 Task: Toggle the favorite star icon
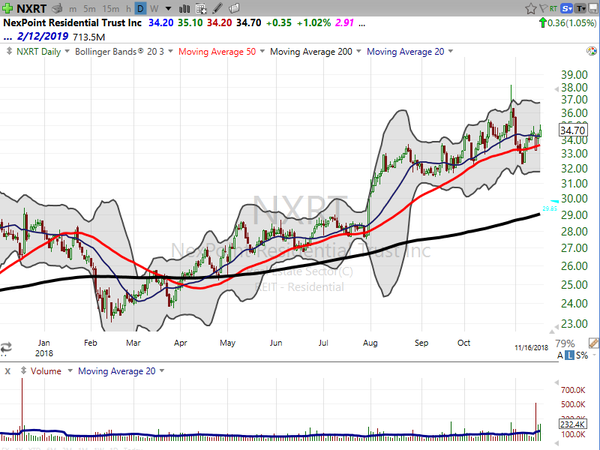pos(531,8)
